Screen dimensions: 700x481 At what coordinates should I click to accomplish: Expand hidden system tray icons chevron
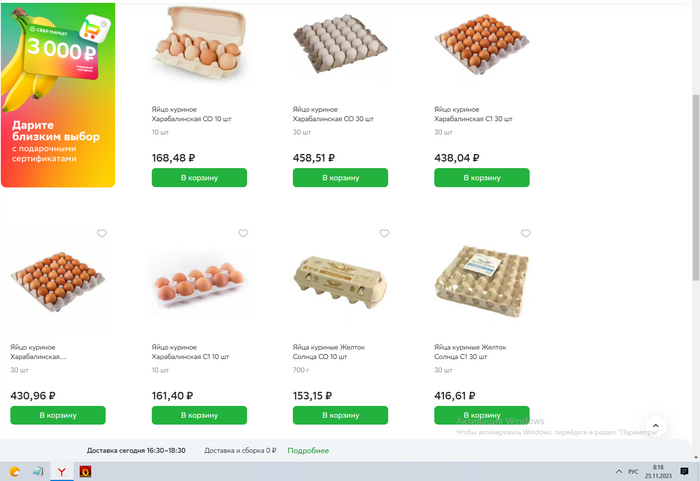click(x=619, y=472)
